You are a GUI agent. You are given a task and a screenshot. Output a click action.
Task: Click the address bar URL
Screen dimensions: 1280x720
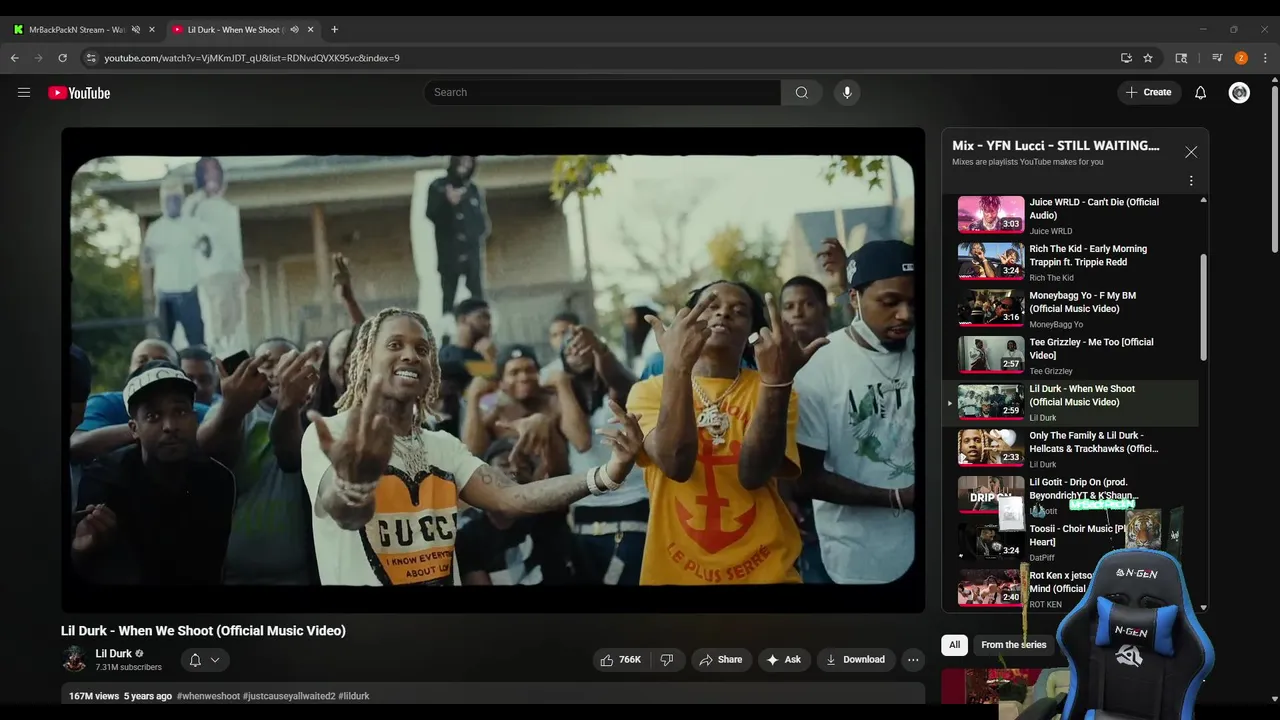252,58
